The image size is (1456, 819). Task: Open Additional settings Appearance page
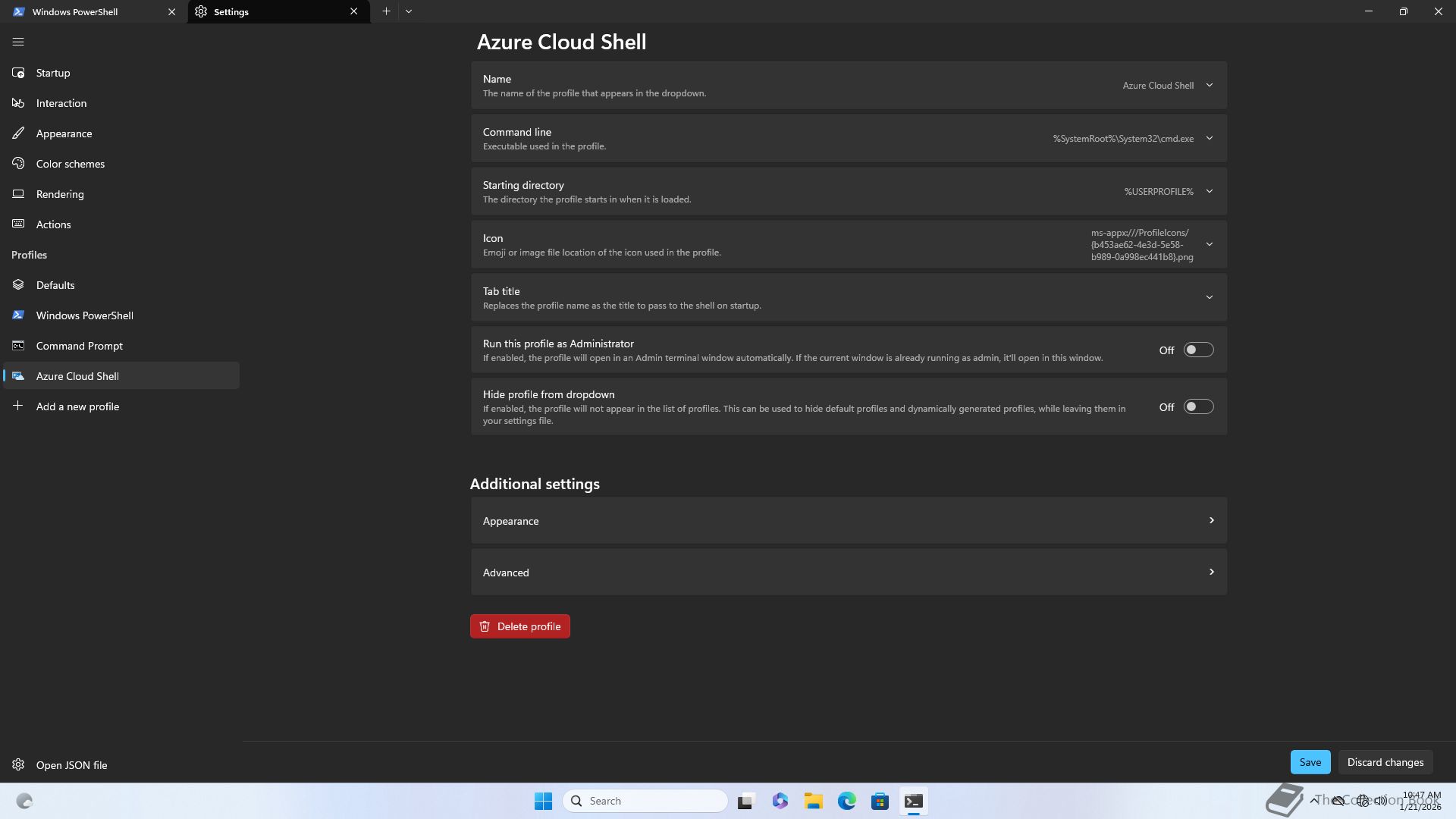click(x=848, y=521)
